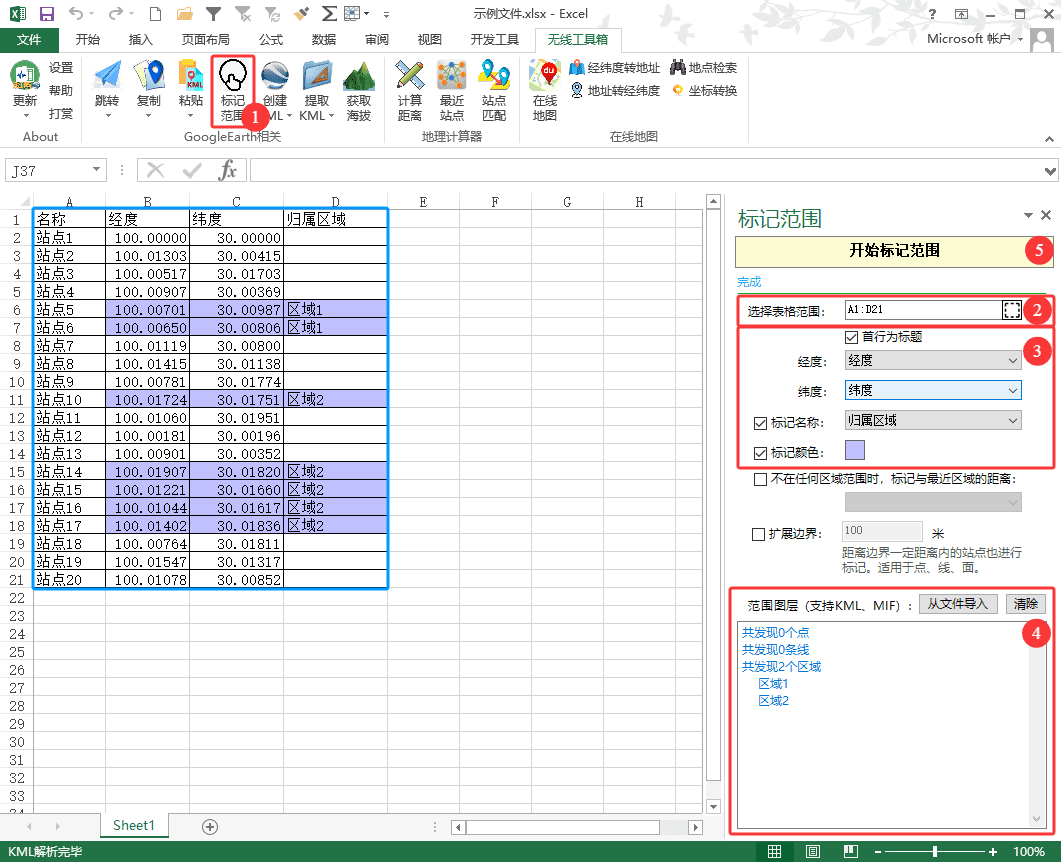Open the 更新 update tool
Viewport: 1061px width, 862px height.
pos(25,91)
